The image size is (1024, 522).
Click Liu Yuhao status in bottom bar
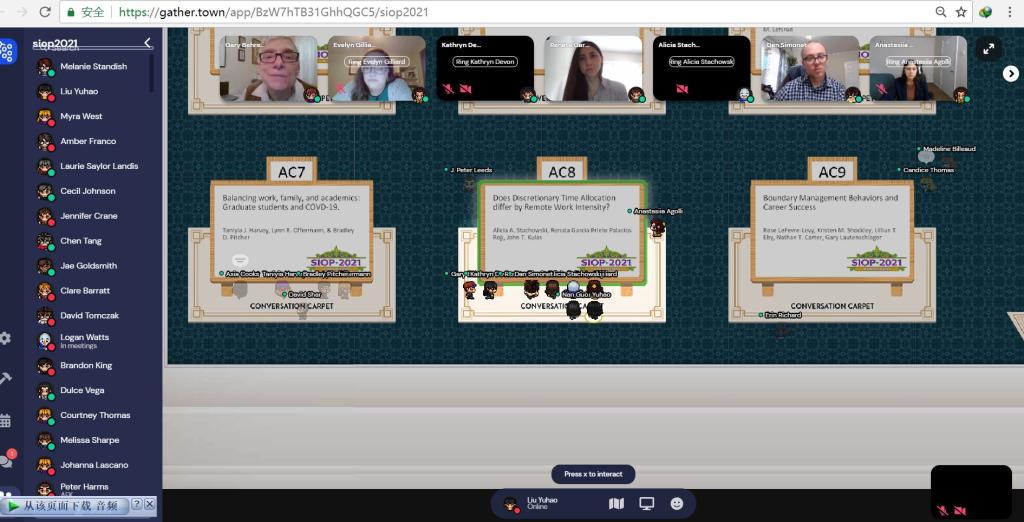(541, 503)
